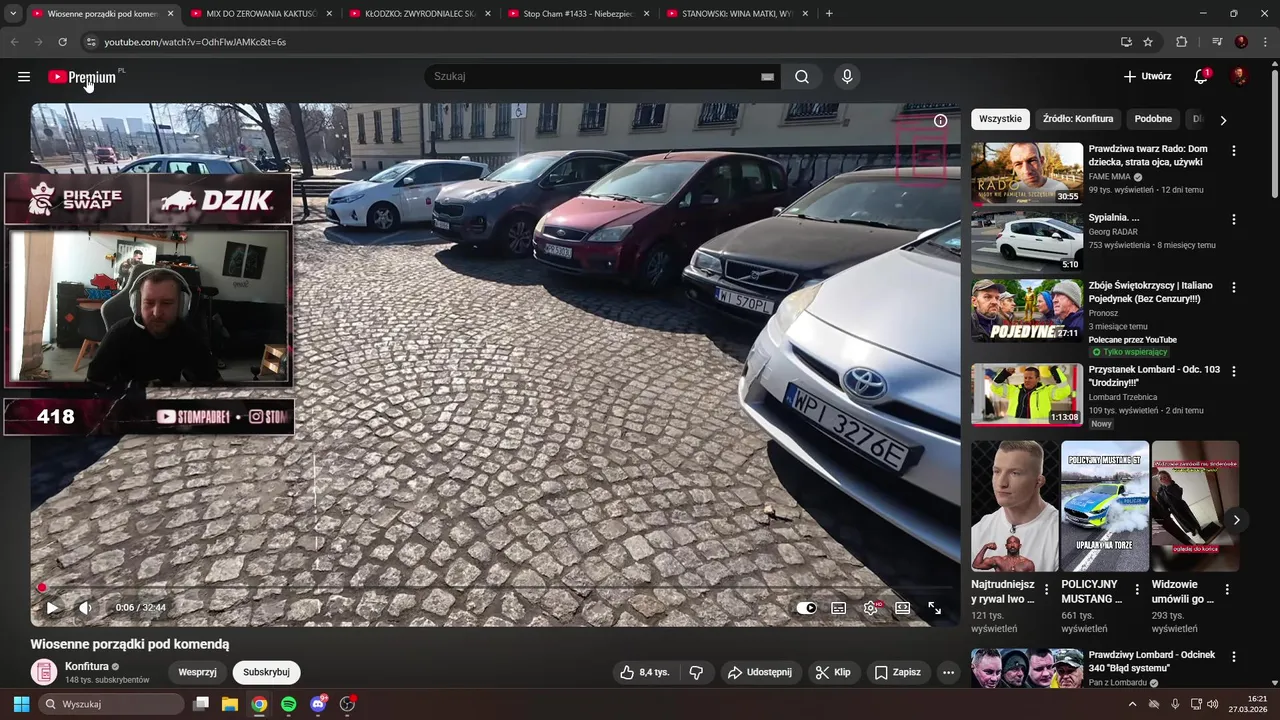Screen dimensions: 1280x720
Task: Show video info card icon
Action: coord(941,121)
